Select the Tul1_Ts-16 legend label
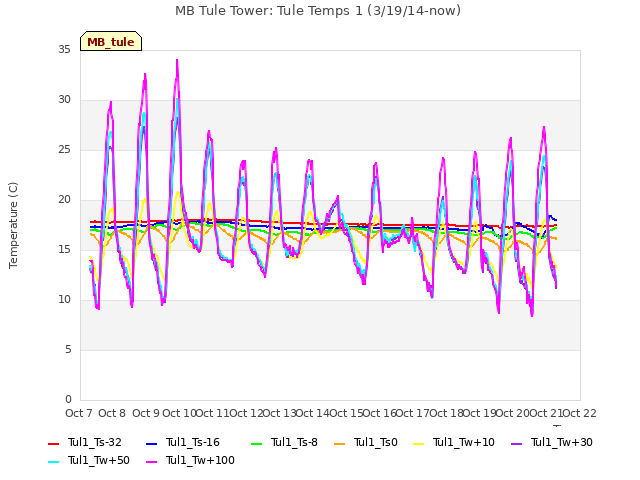640x480 pixels. (193, 442)
